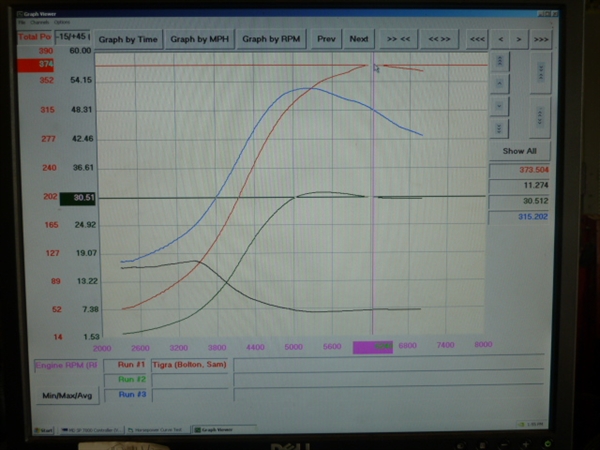600x450 pixels.
Task: Open the Windows Start button
Action: click(x=44, y=430)
